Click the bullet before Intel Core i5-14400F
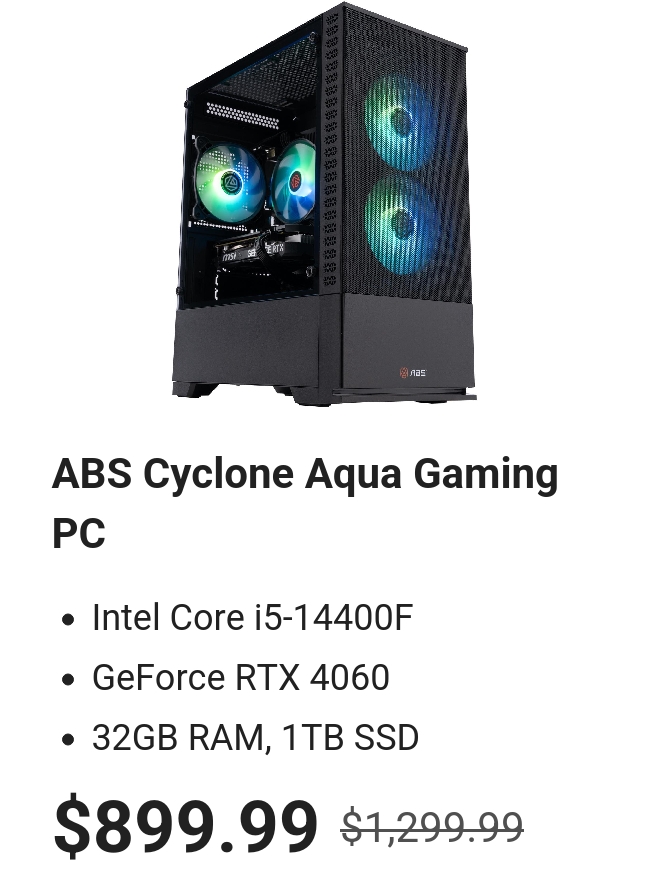 (x=68, y=619)
